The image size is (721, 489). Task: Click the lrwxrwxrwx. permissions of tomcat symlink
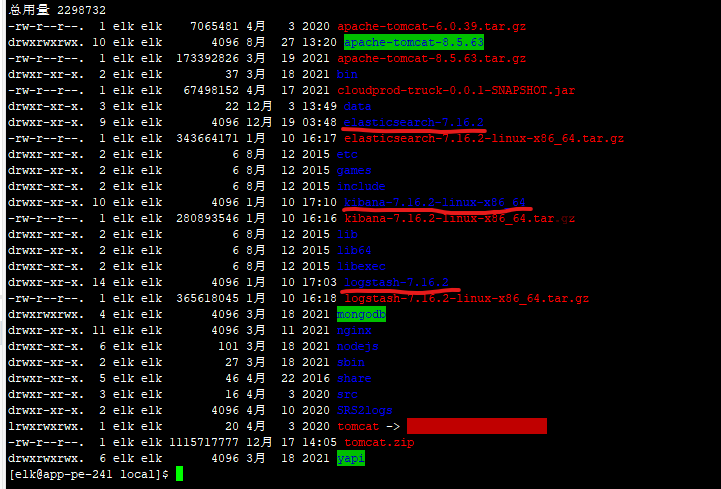(x=46, y=426)
